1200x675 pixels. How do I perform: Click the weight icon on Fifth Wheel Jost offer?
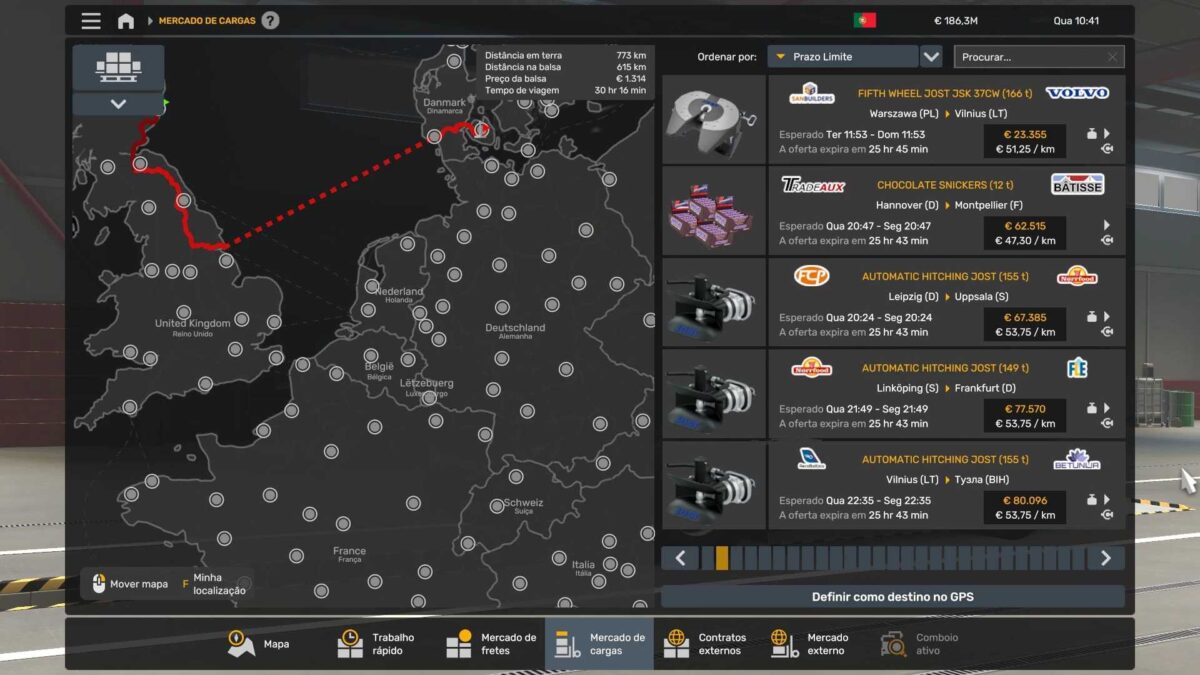1092,134
